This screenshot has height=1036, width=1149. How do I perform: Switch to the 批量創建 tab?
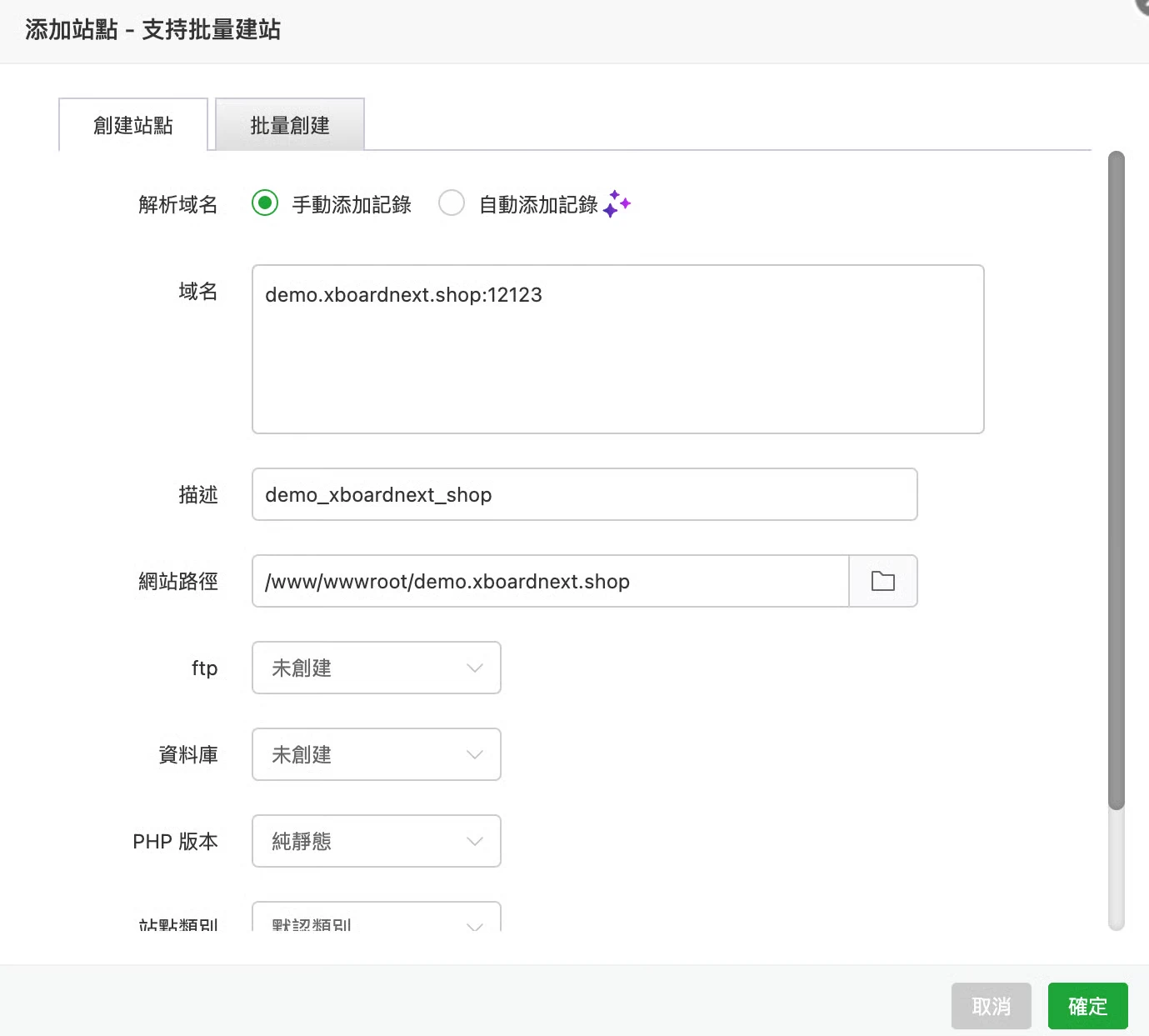click(289, 124)
